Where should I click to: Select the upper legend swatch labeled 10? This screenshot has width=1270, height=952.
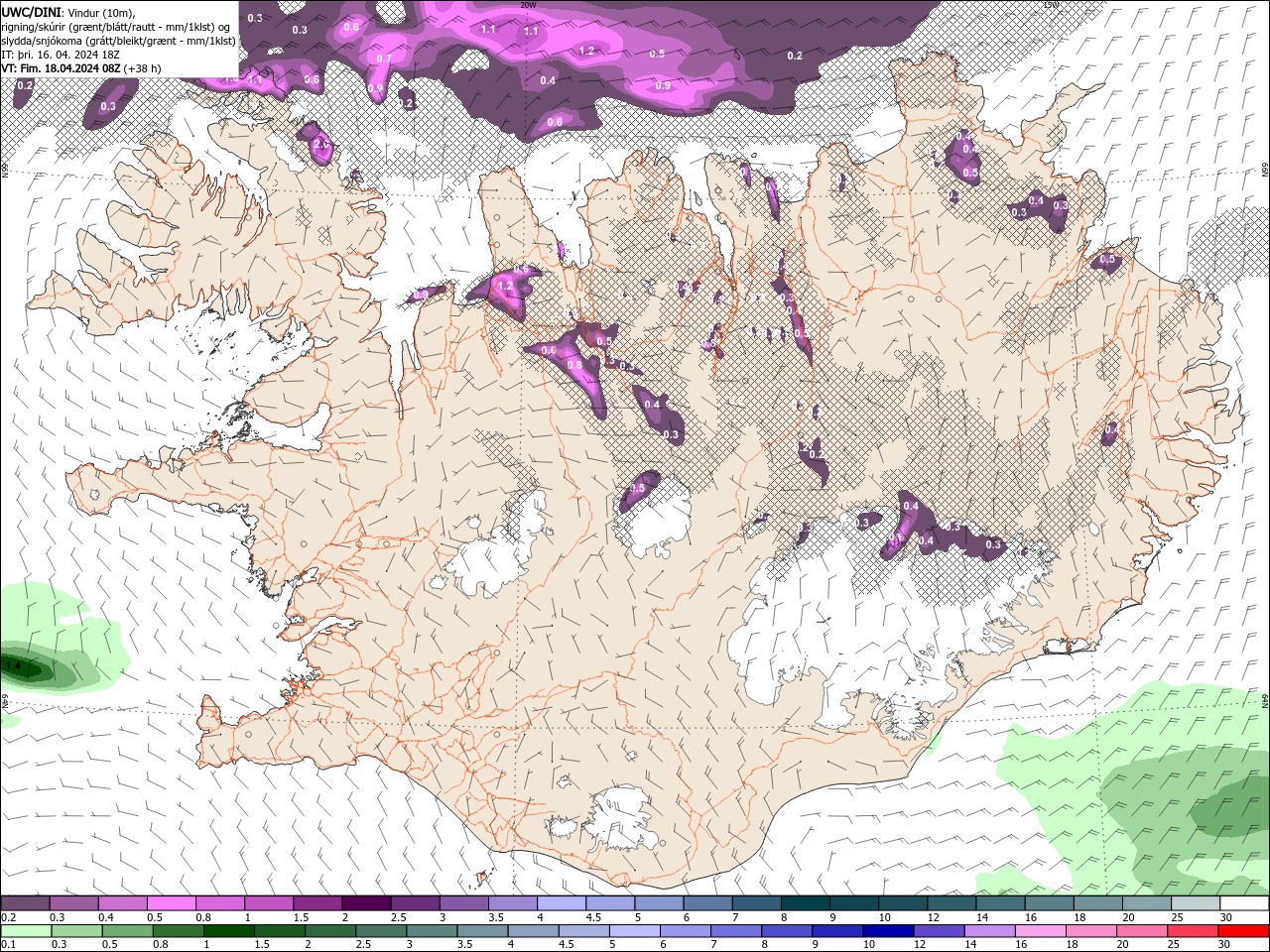(901, 903)
